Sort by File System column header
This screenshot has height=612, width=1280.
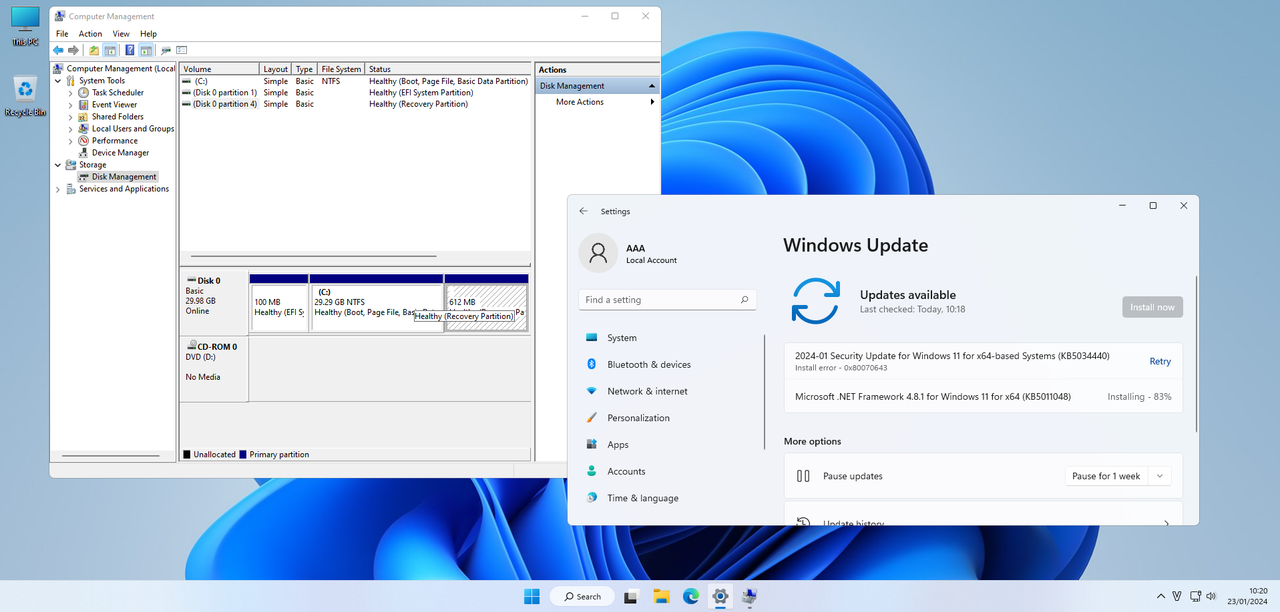[342, 69]
